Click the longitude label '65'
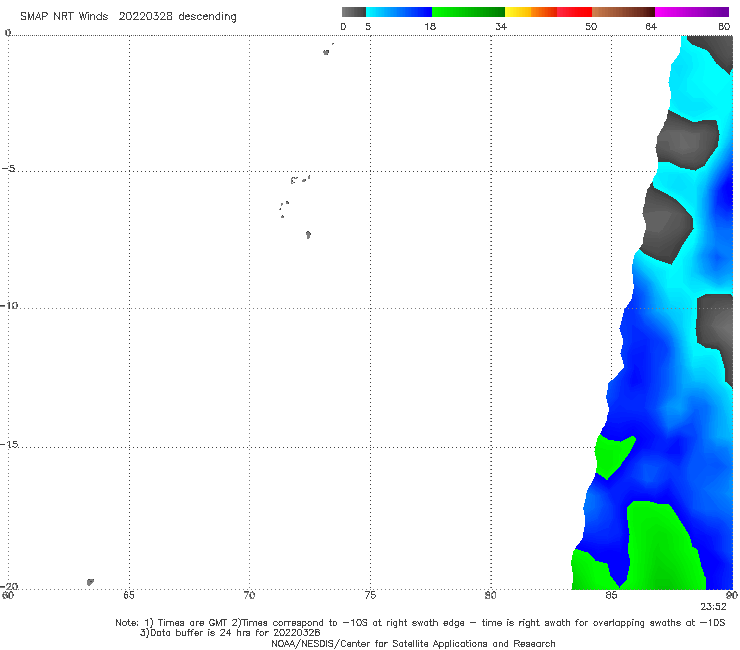Image resolution: width=740 pixels, height=650 pixels. click(129, 595)
